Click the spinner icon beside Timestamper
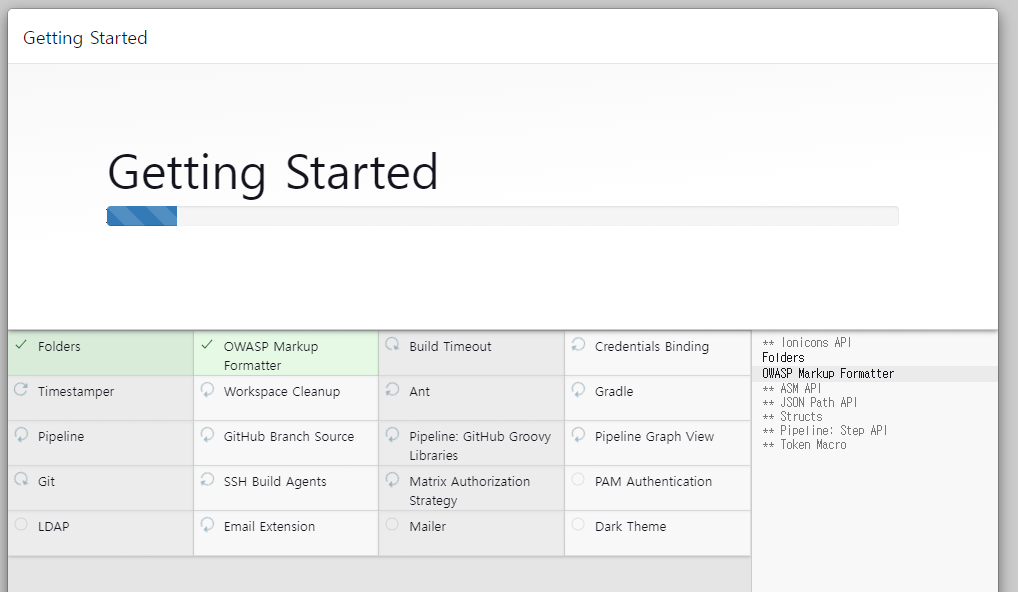This screenshot has width=1018, height=592. [21, 389]
